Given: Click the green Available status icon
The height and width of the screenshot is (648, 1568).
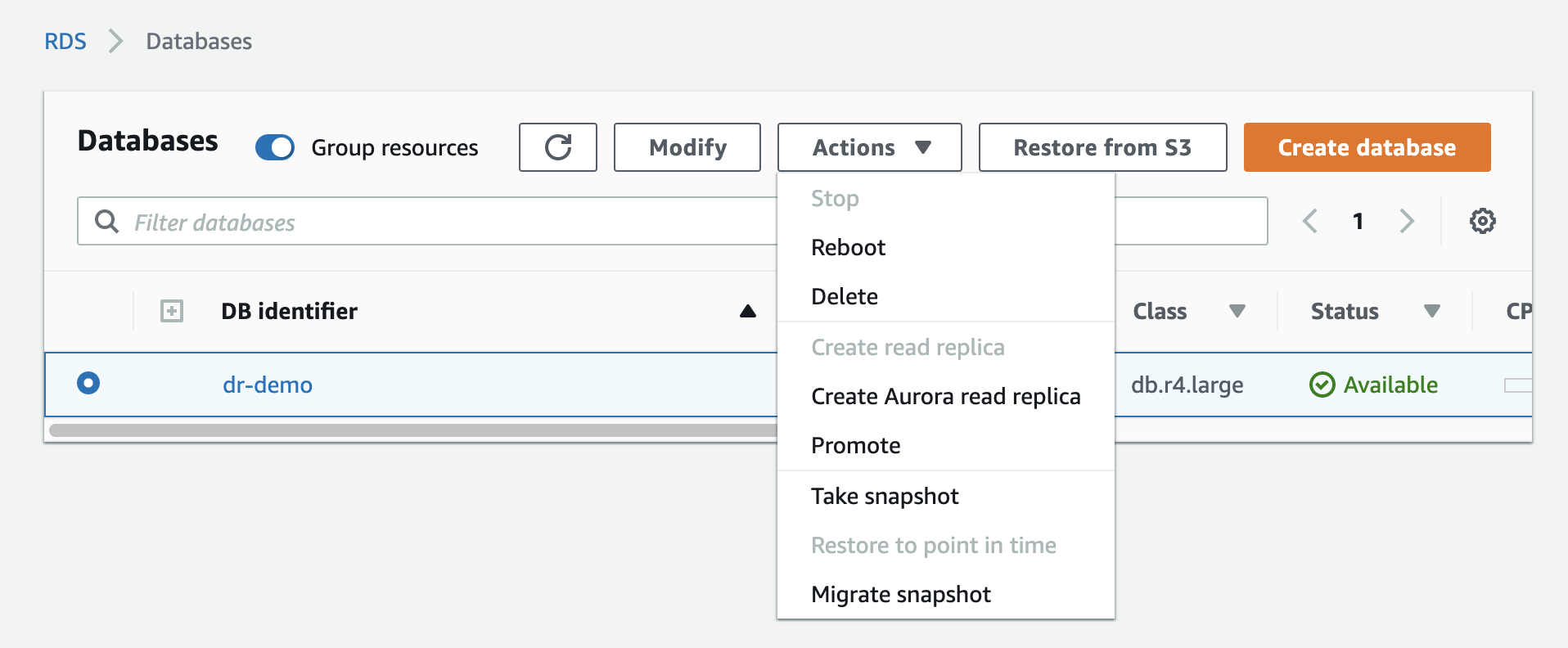Looking at the screenshot, I should pyautogui.click(x=1322, y=385).
